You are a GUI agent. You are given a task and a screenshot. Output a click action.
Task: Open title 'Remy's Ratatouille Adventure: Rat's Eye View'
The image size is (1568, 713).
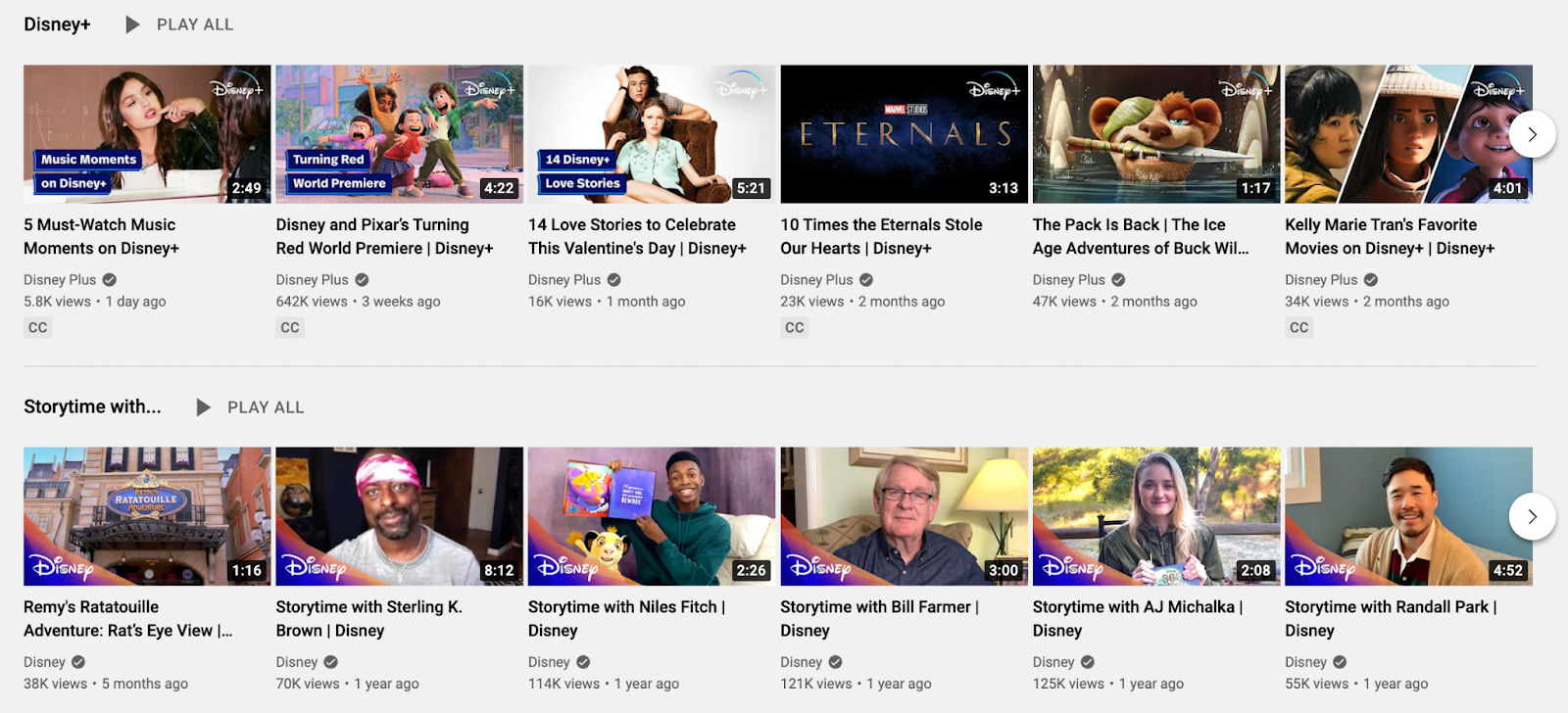tap(128, 619)
